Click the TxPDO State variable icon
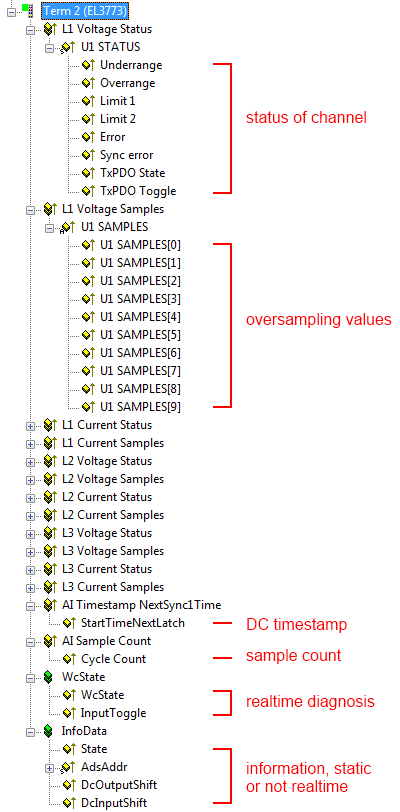The width and height of the screenshot is (400, 812). point(88,173)
